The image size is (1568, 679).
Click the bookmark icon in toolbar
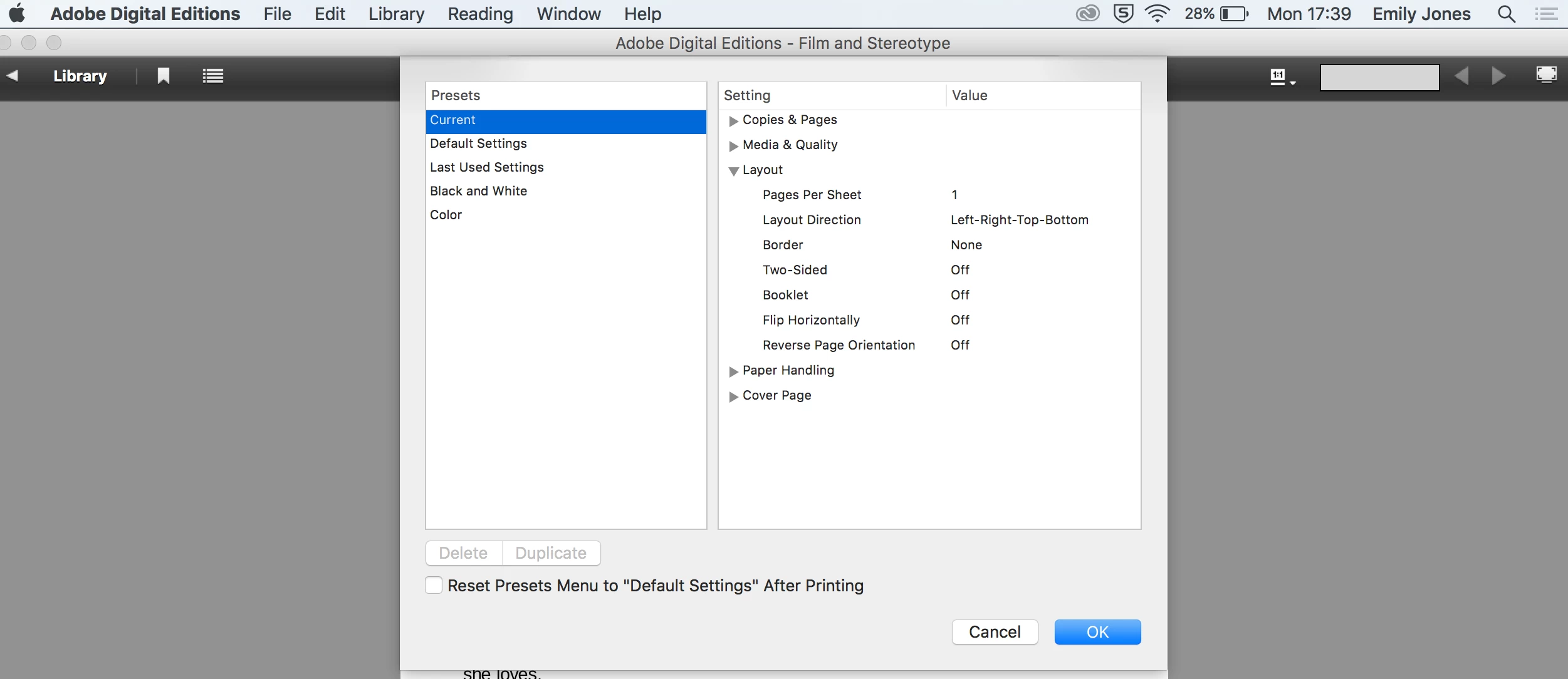[163, 76]
